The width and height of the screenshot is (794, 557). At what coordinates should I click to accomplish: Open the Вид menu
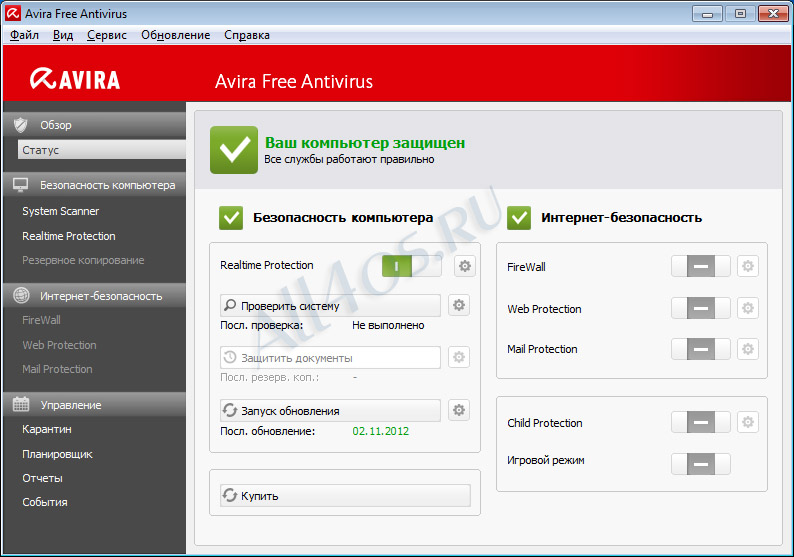(63, 35)
